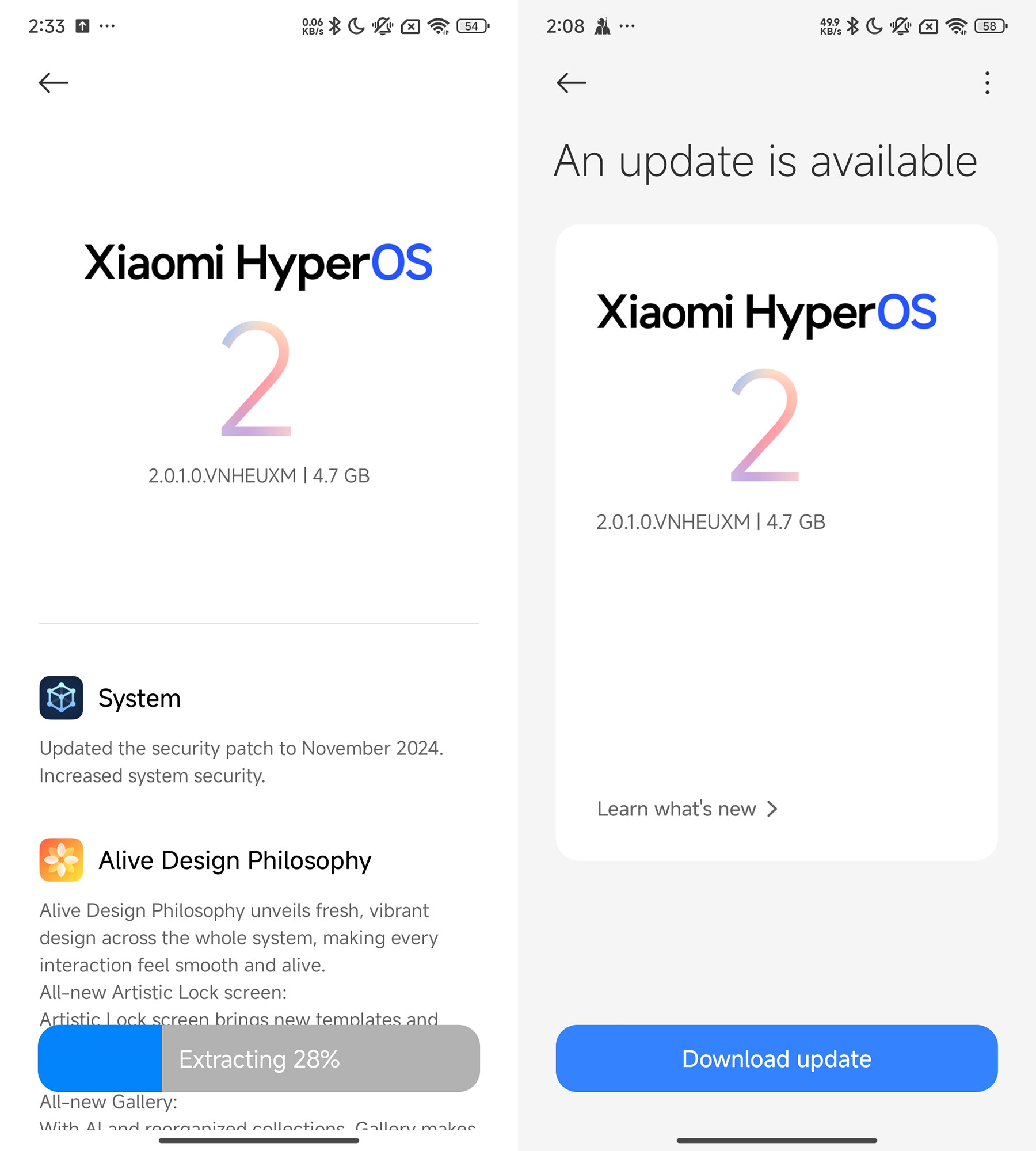Tap back arrow on extracting screen
This screenshot has width=1036, height=1151.
point(54,83)
